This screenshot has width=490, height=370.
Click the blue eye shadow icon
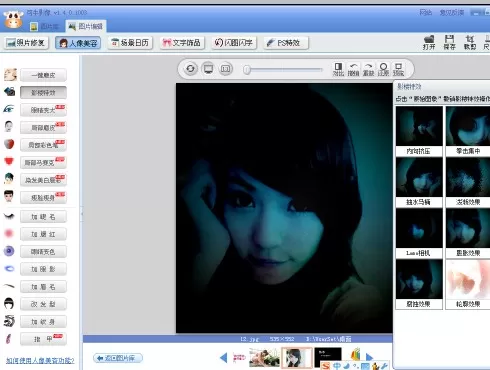(x=9, y=268)
